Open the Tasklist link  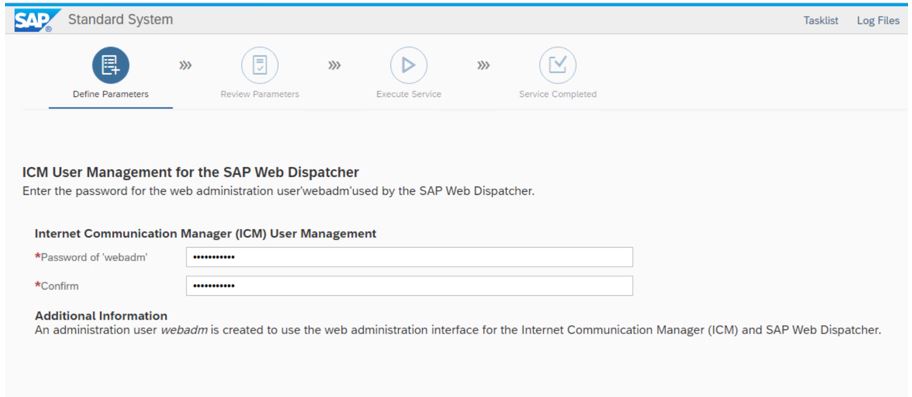click(x=821, y=20)
